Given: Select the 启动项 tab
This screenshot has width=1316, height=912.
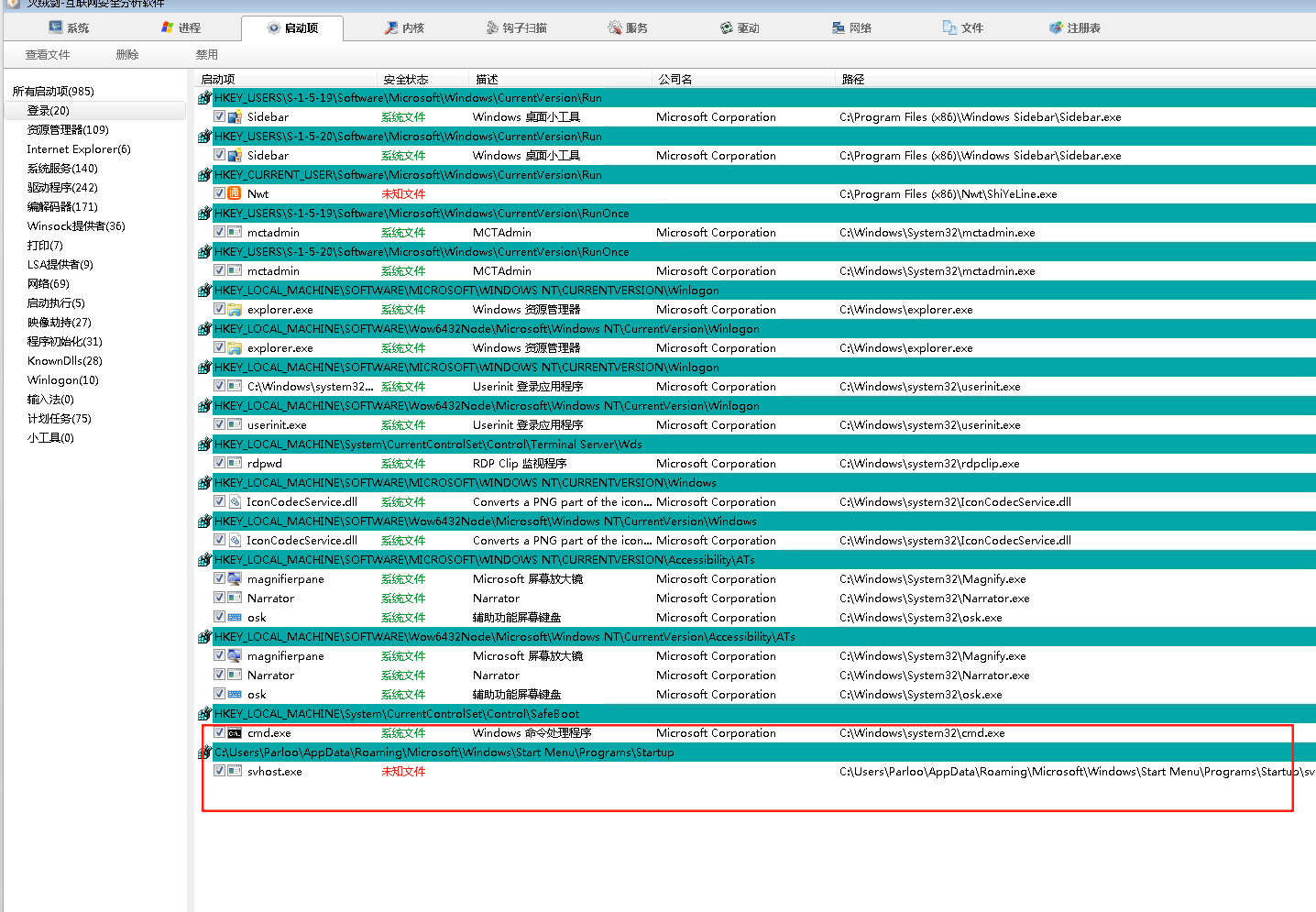Looking at the screenshot, I should pyautogui.click(x=292, y=28).
